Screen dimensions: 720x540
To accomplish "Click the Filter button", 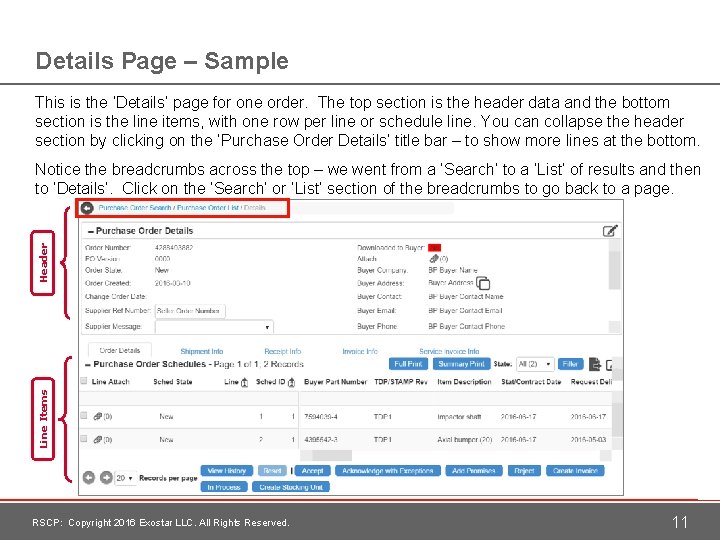I will pyautogui.click(x=570, y=364).
